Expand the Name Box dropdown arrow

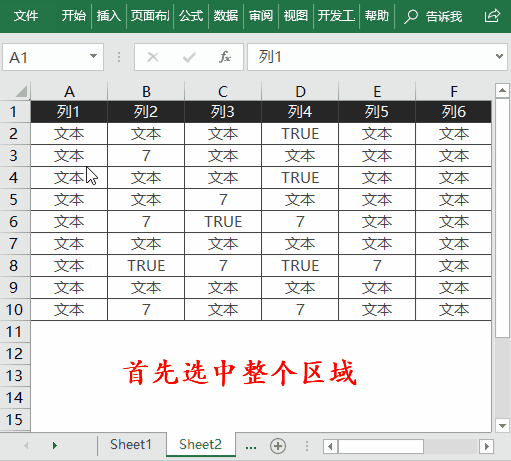[x=94, y=56]
